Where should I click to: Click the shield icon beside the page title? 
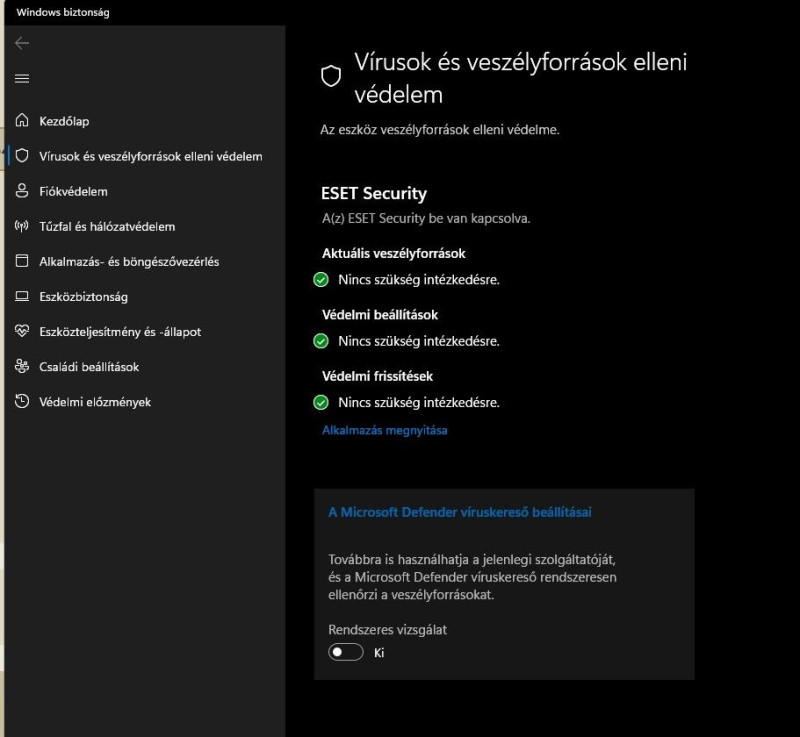[331, 77]
